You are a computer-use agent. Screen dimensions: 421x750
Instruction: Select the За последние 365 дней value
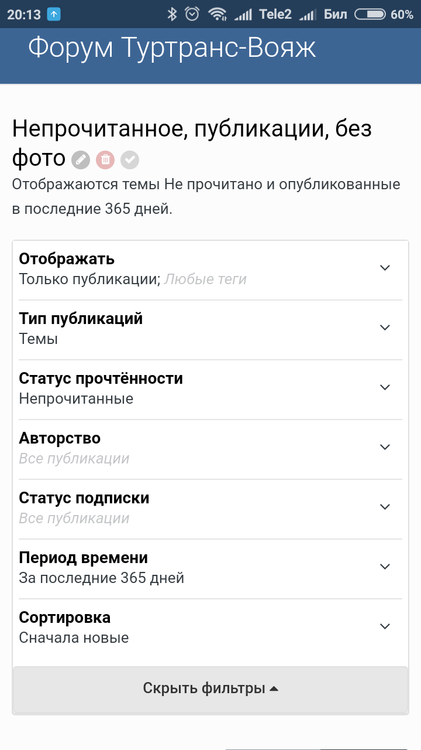click(x=101, y=578)
